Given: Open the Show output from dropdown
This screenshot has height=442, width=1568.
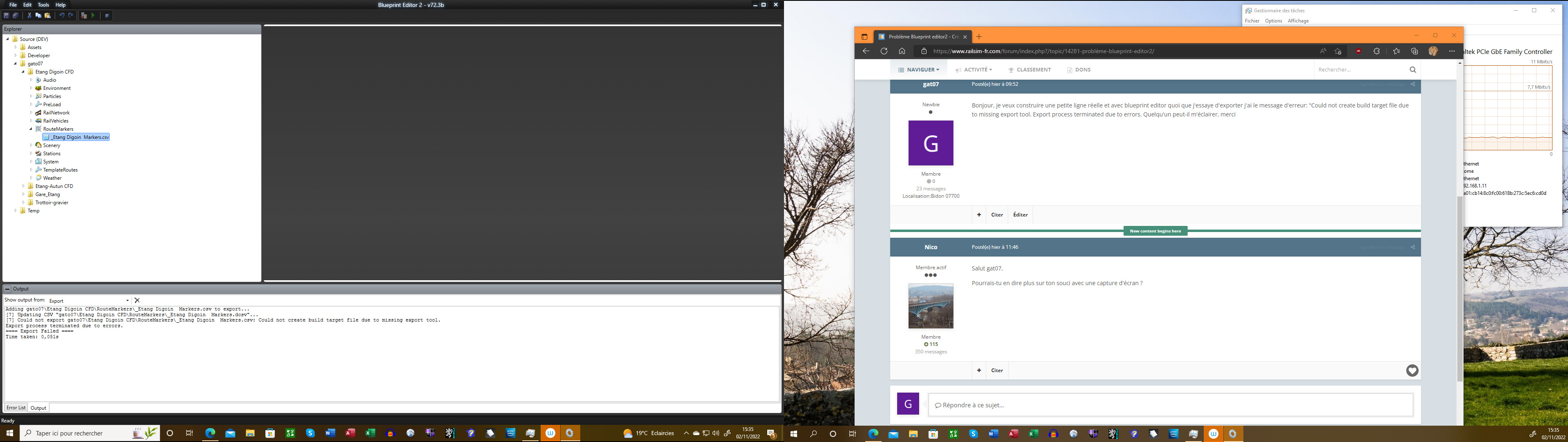Looking at the screenshot, I should 89,300.
